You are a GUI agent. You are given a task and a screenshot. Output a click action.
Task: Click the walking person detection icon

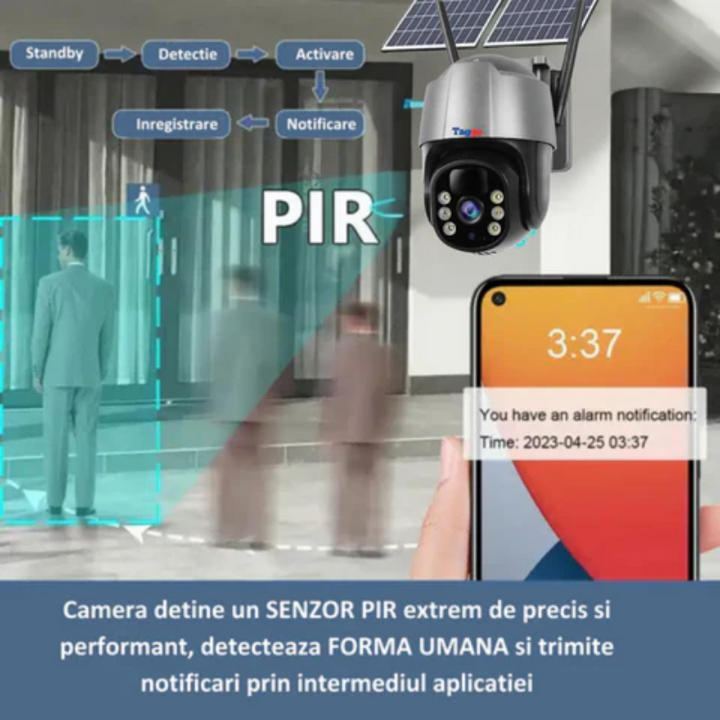(x=142, y=200)
